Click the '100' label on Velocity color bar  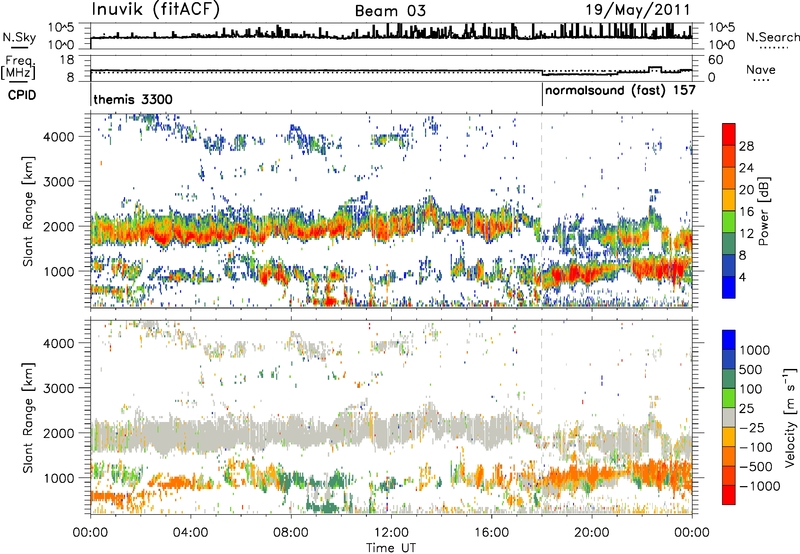click(751, 389)
